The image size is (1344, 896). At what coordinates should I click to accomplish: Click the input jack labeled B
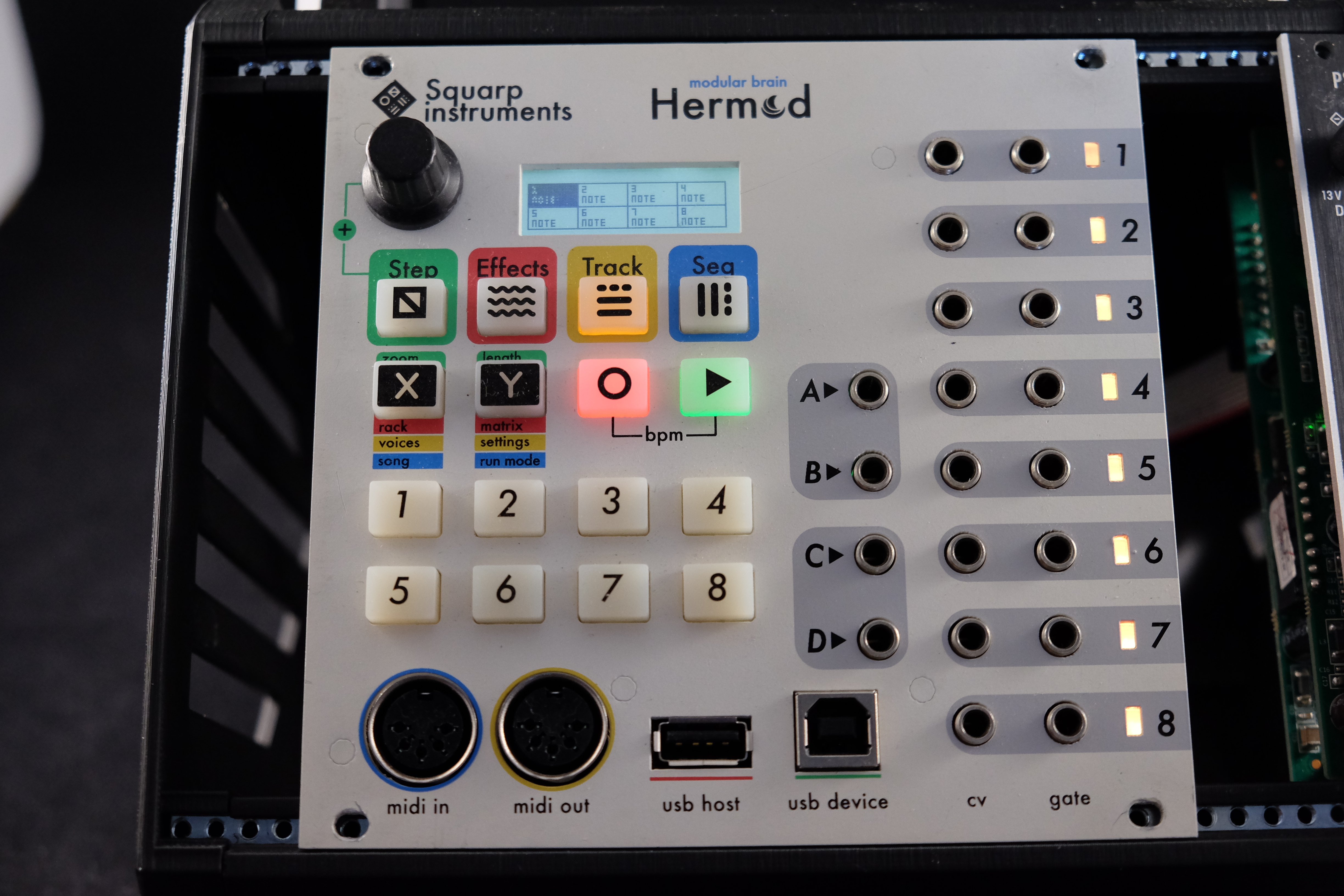pyautogui.click(x=873, y=471)
